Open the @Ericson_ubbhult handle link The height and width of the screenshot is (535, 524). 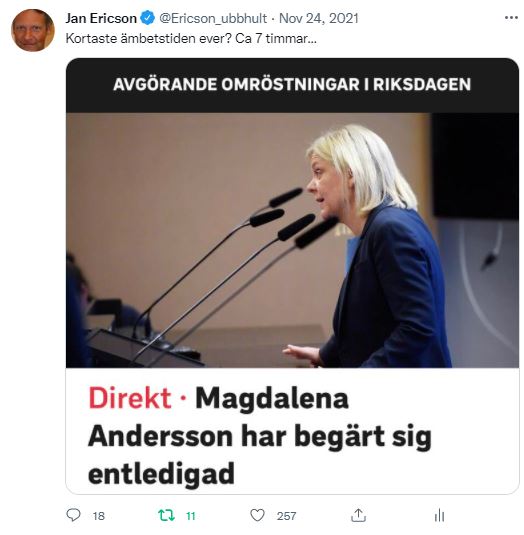[213, 18]
